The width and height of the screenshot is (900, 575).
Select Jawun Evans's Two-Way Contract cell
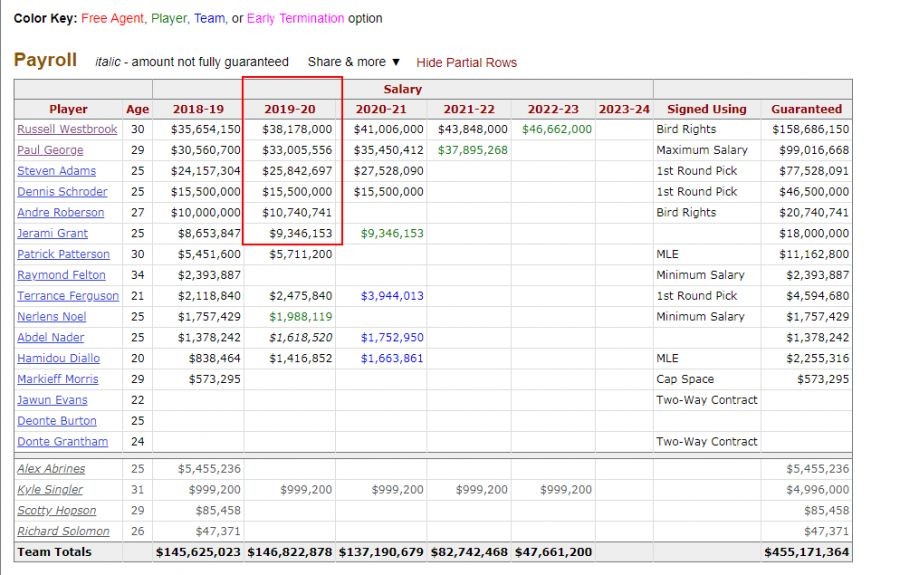707,400
